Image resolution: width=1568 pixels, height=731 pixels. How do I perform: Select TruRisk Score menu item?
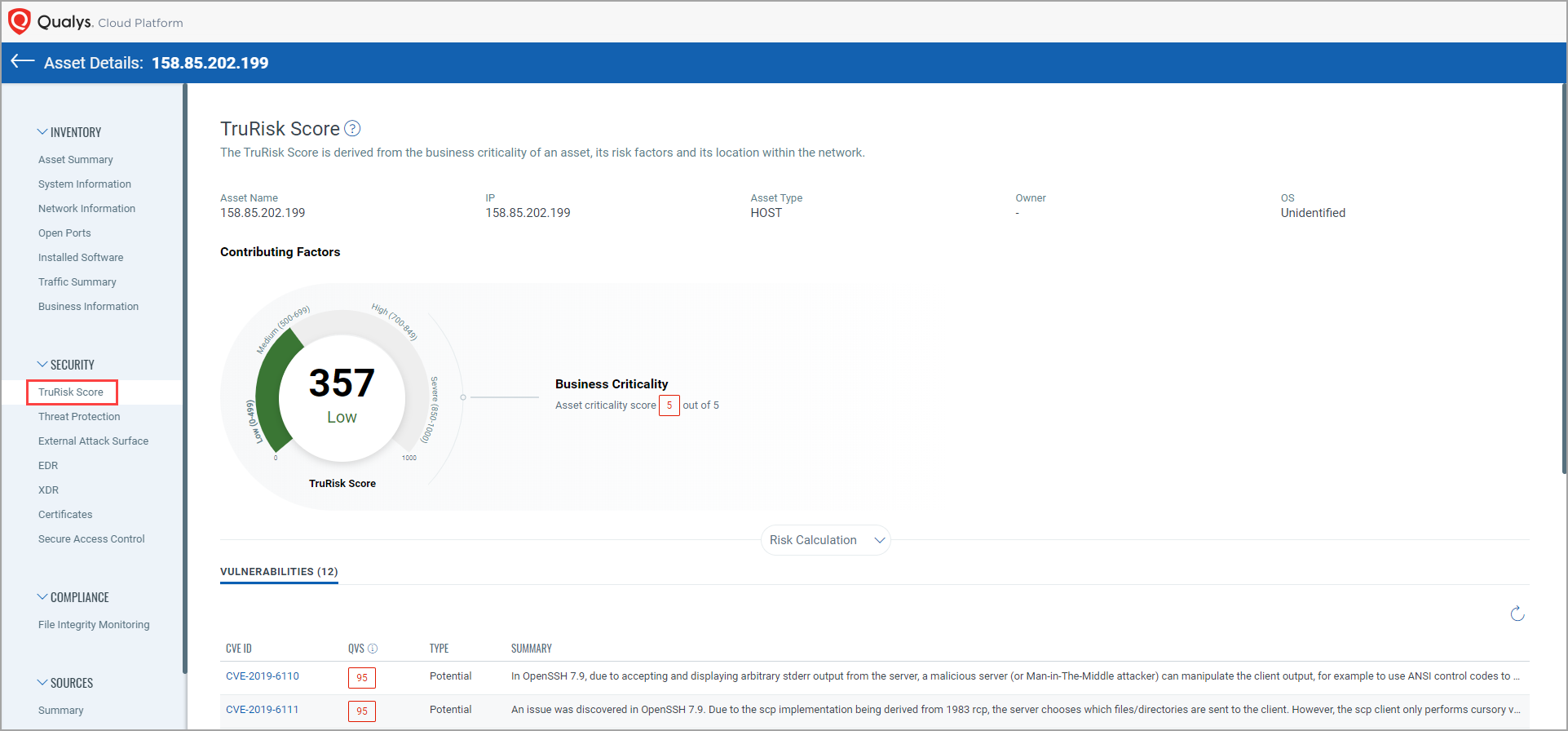[71, 392]
